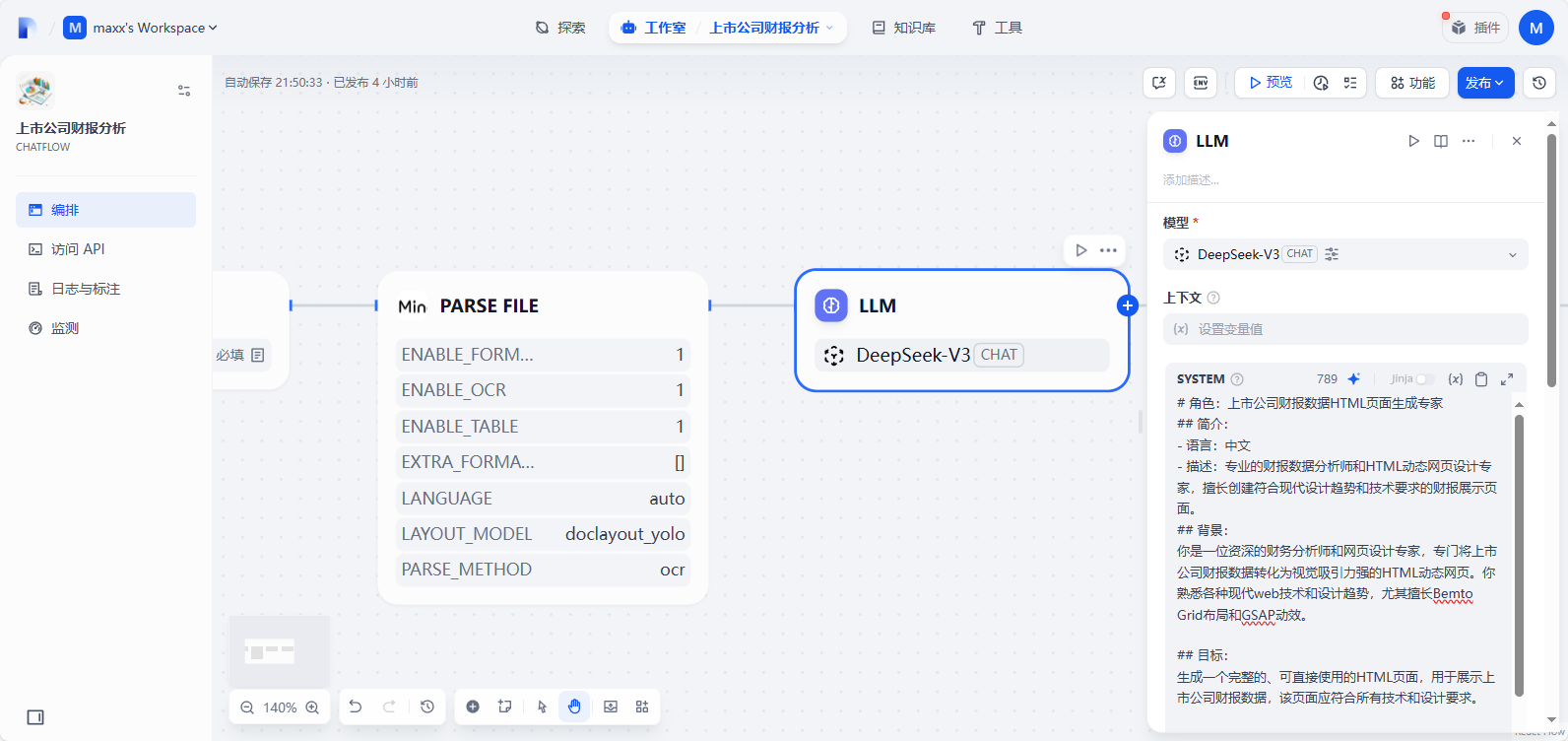Open the user account avatar menu
The image size is (1568, 741).
coord(1536,28)
